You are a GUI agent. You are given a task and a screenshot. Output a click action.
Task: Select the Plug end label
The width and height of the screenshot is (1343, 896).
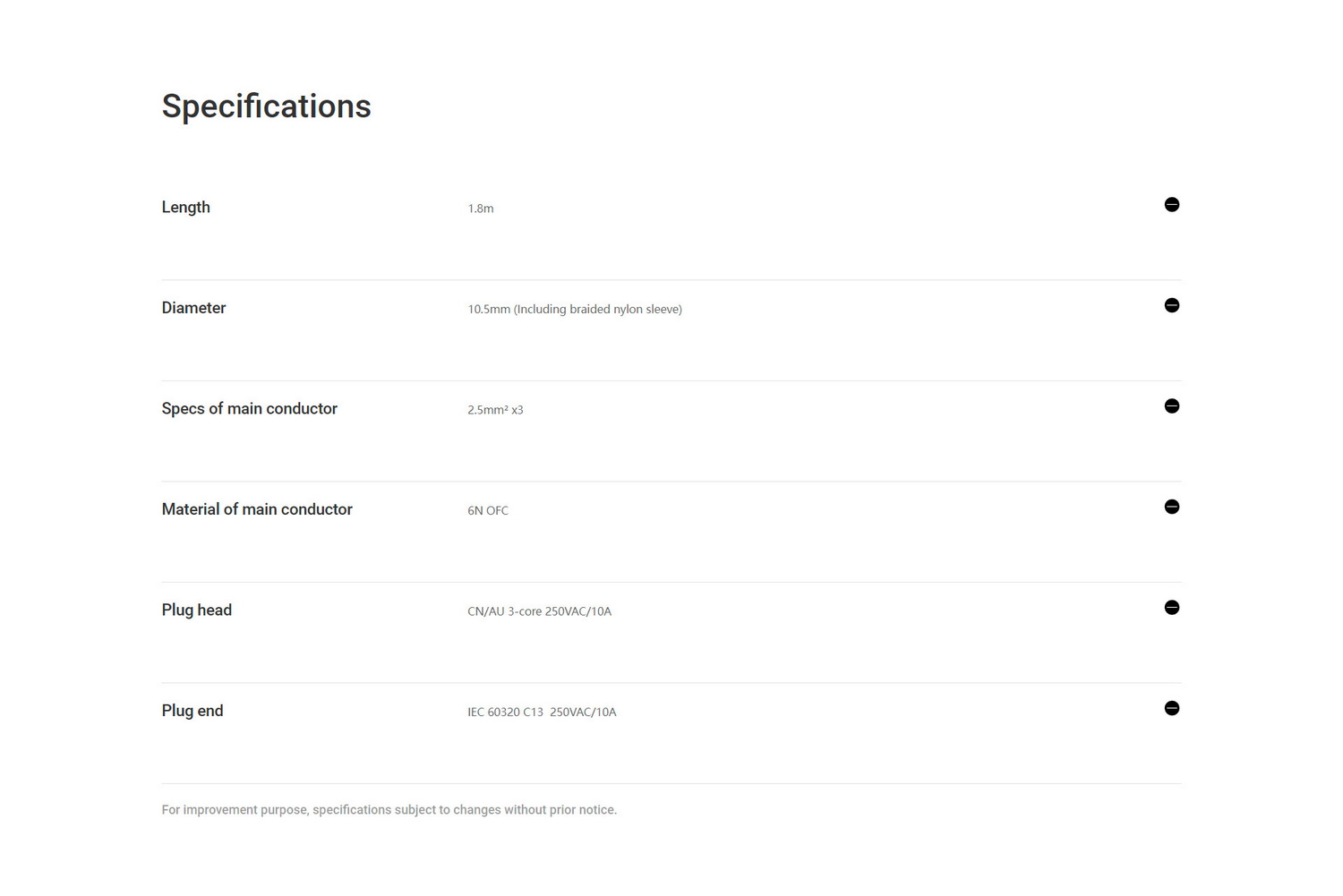[x=192, y=711]
